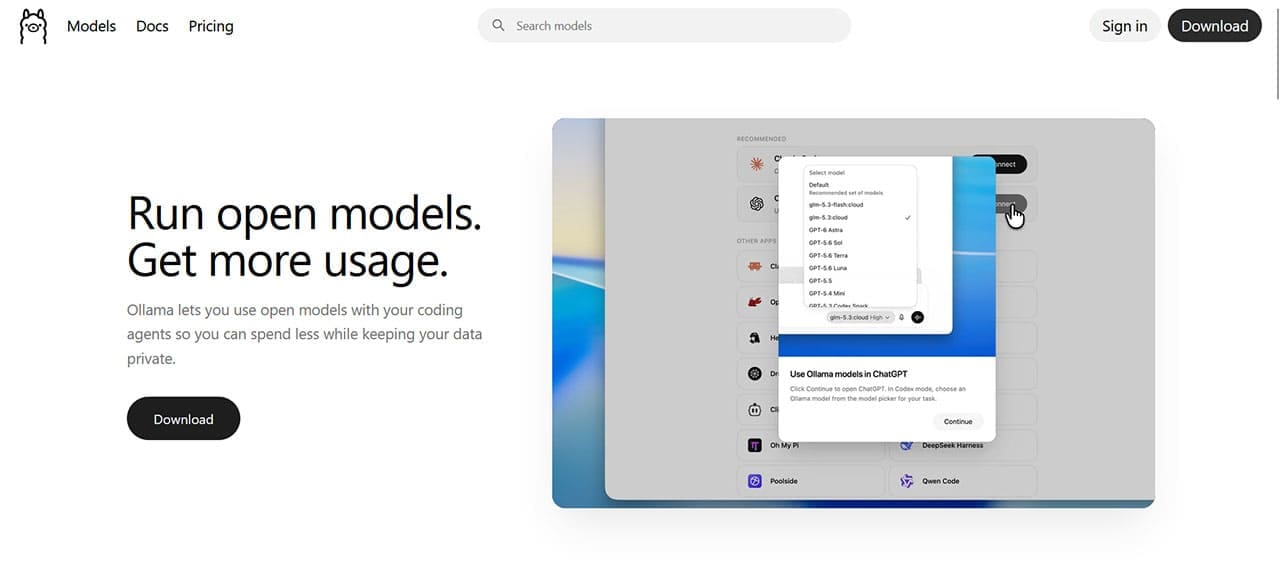Viewport: 1280px width, 579px height.
Task: Go to the Pricing page
Action: 211,26
